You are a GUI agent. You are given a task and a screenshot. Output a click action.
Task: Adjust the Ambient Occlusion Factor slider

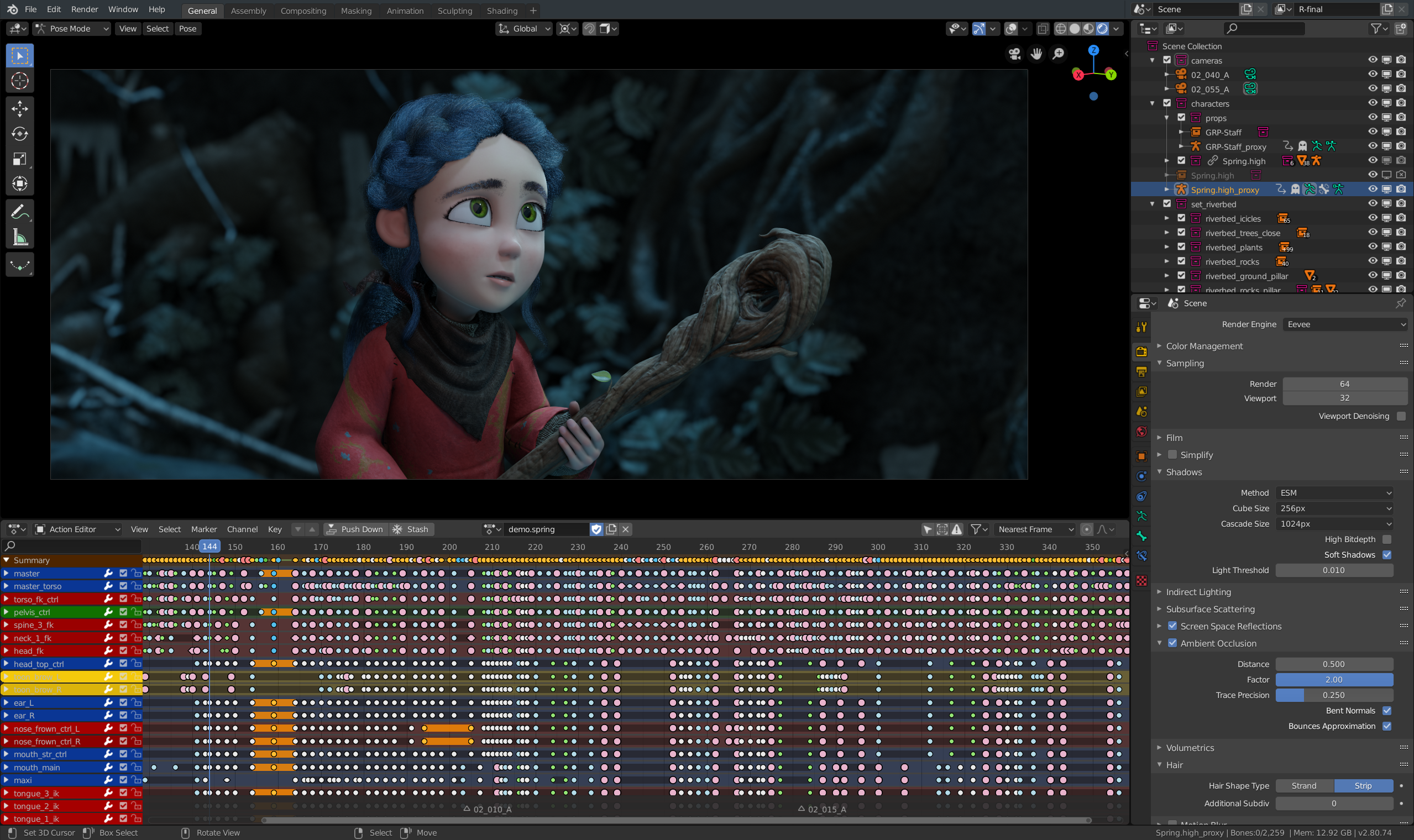tap(1334, 680)
